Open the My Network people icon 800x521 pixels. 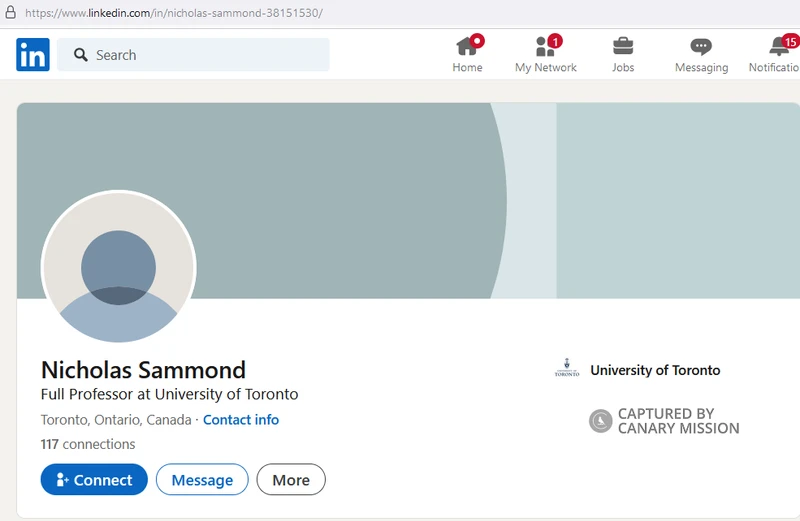point(545,46)
